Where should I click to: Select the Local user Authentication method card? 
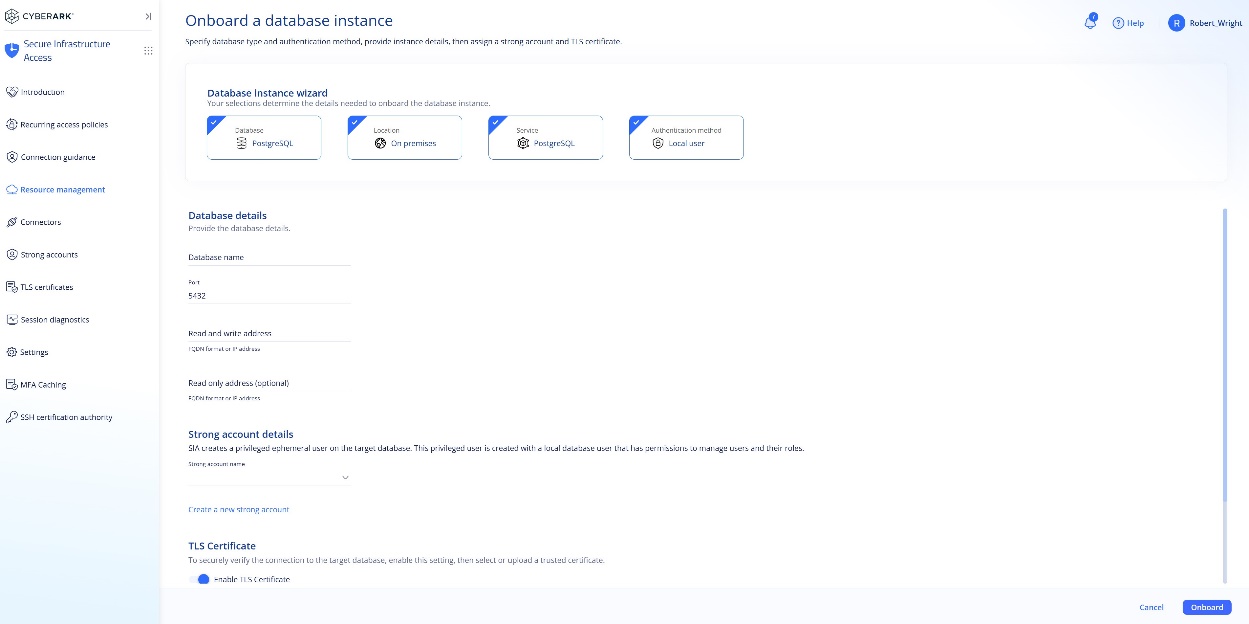(x=686, y=138)
